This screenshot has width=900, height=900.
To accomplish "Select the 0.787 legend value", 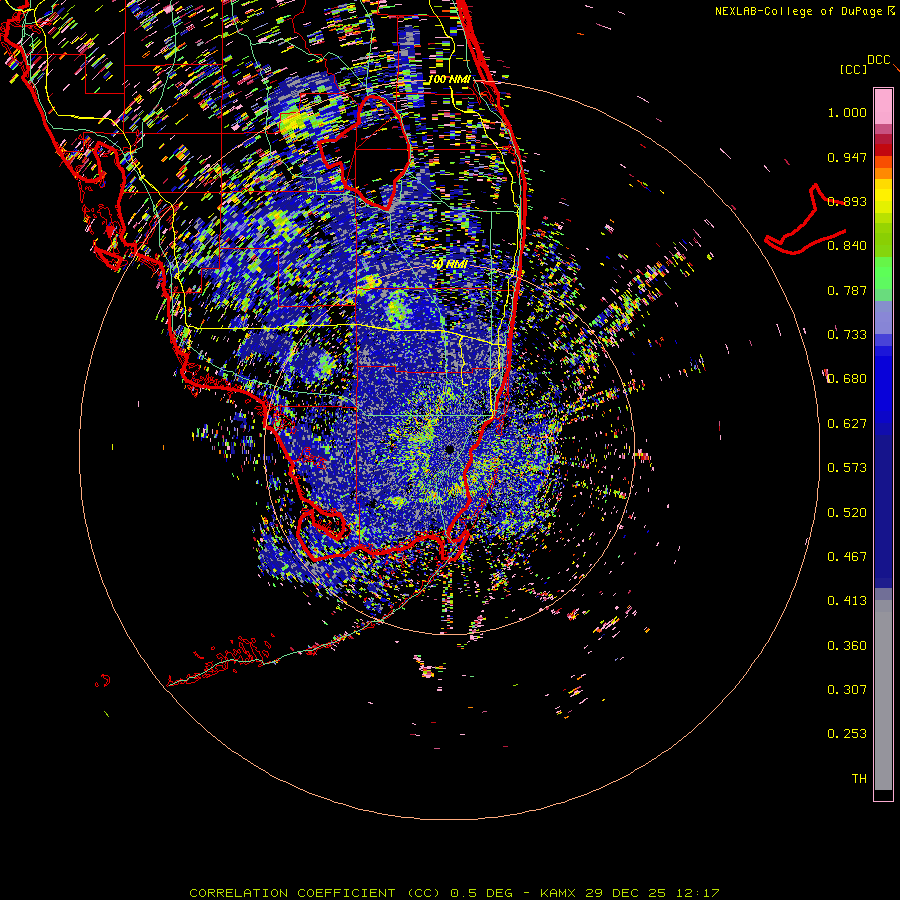I will pos(847,290).
